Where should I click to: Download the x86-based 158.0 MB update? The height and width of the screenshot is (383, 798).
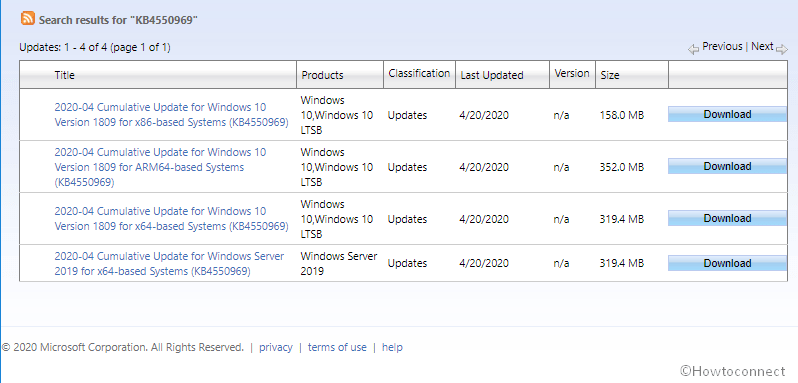(x=727, y=114)
